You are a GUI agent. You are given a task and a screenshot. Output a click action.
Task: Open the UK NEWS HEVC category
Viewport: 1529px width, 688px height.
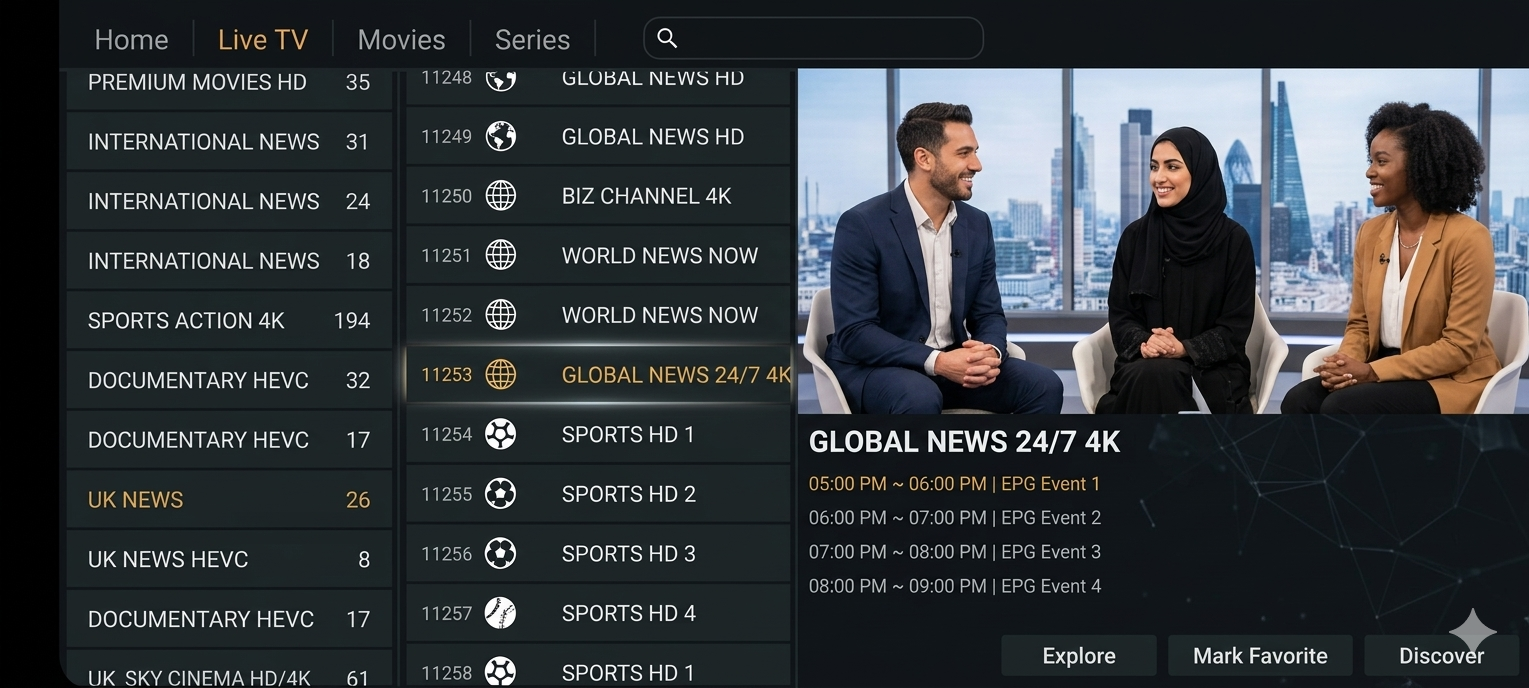click(229, 559)
